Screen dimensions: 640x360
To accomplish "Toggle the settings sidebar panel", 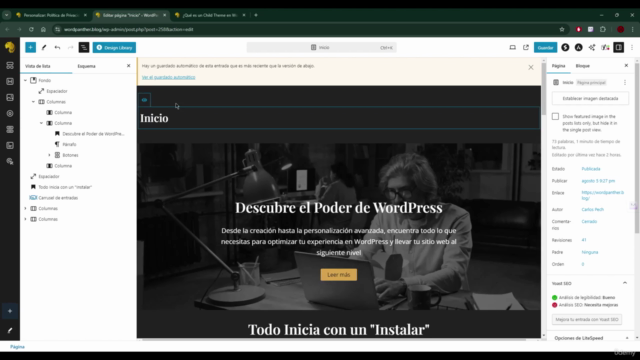I will coord(619,47).
